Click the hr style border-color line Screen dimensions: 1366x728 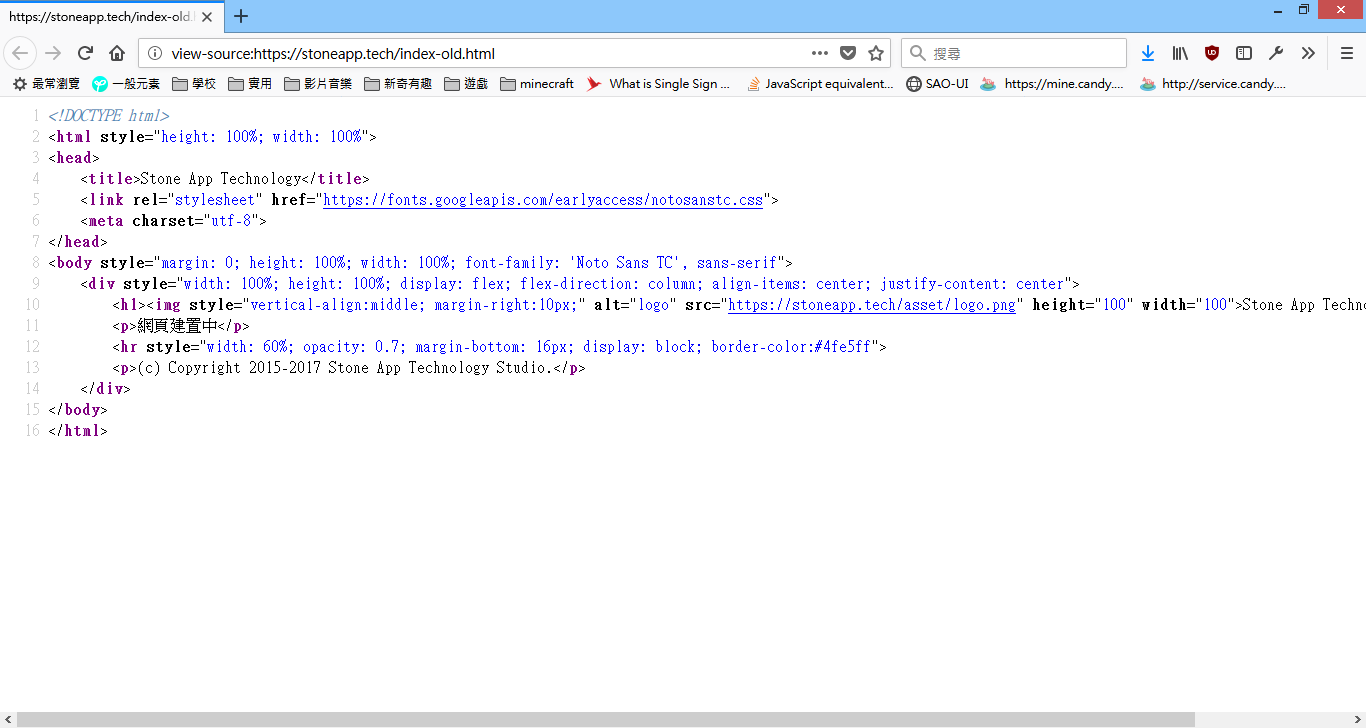(x=500, y=347)
